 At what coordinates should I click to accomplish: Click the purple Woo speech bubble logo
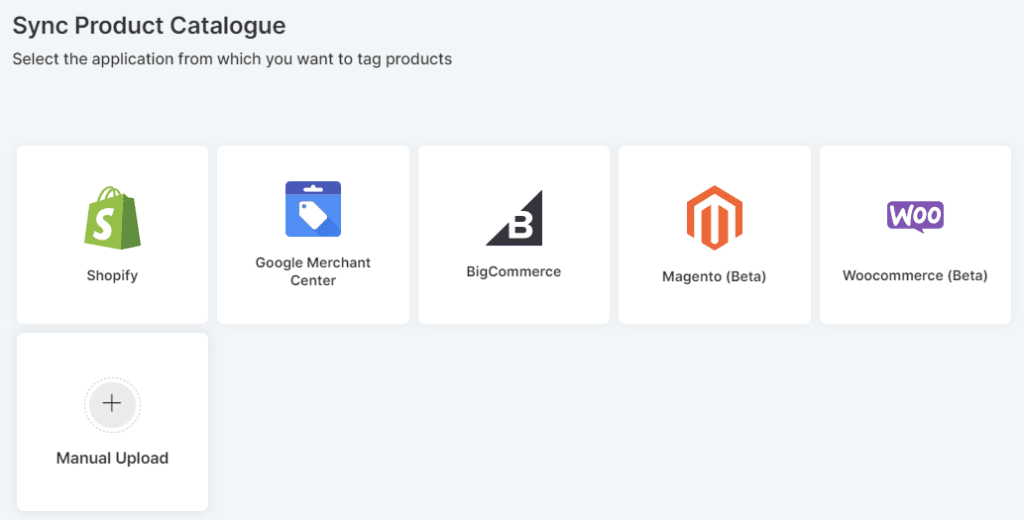pyautogui.click(x=915, y=216)
